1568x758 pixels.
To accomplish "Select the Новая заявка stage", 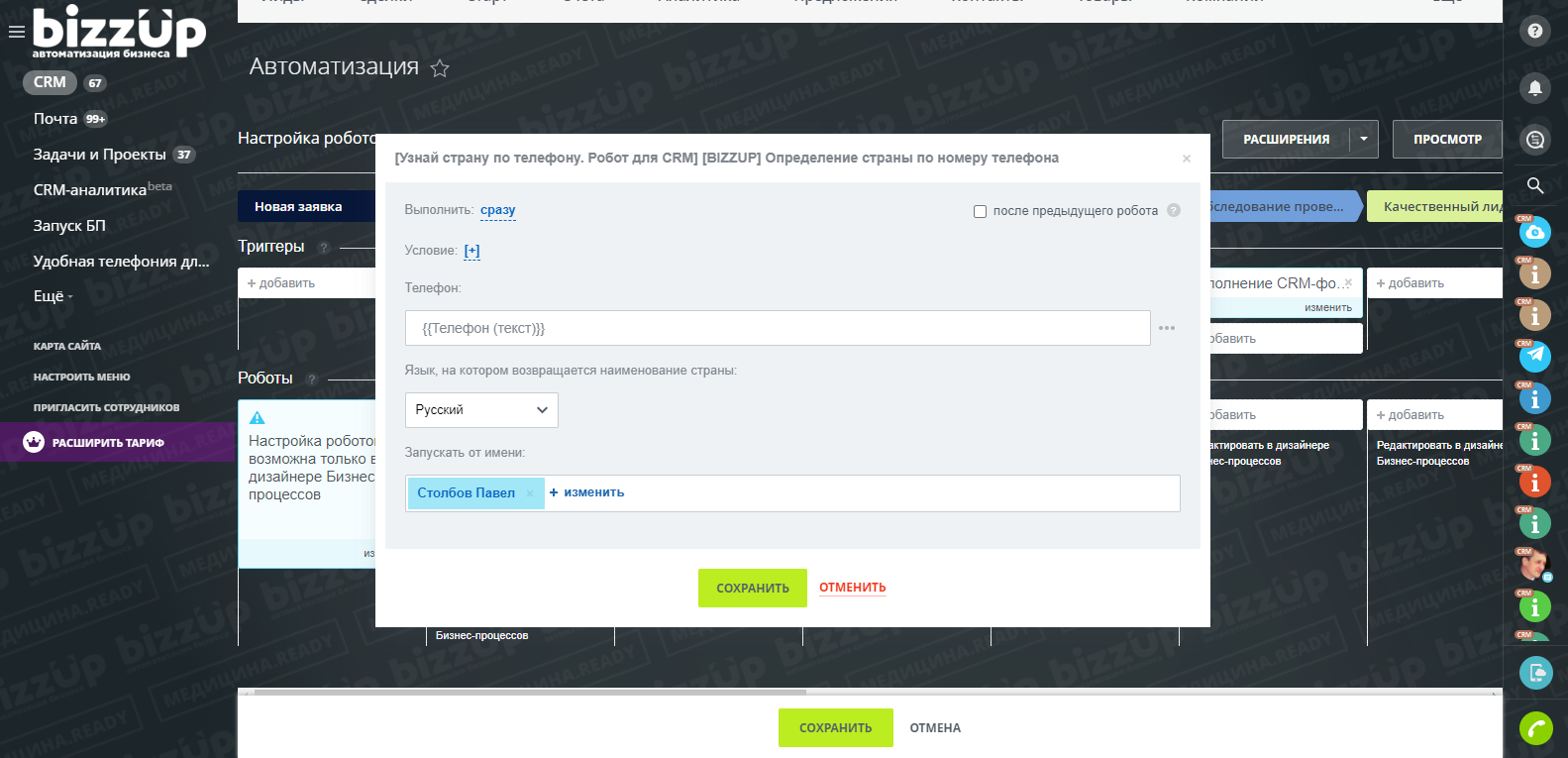I will tap(307, 206).
